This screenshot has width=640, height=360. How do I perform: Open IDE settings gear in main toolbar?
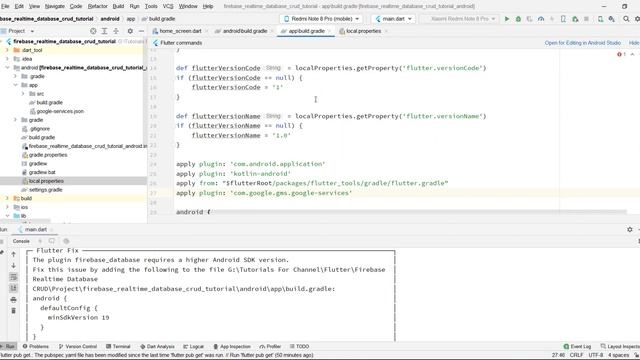click(x=637, y=19)
